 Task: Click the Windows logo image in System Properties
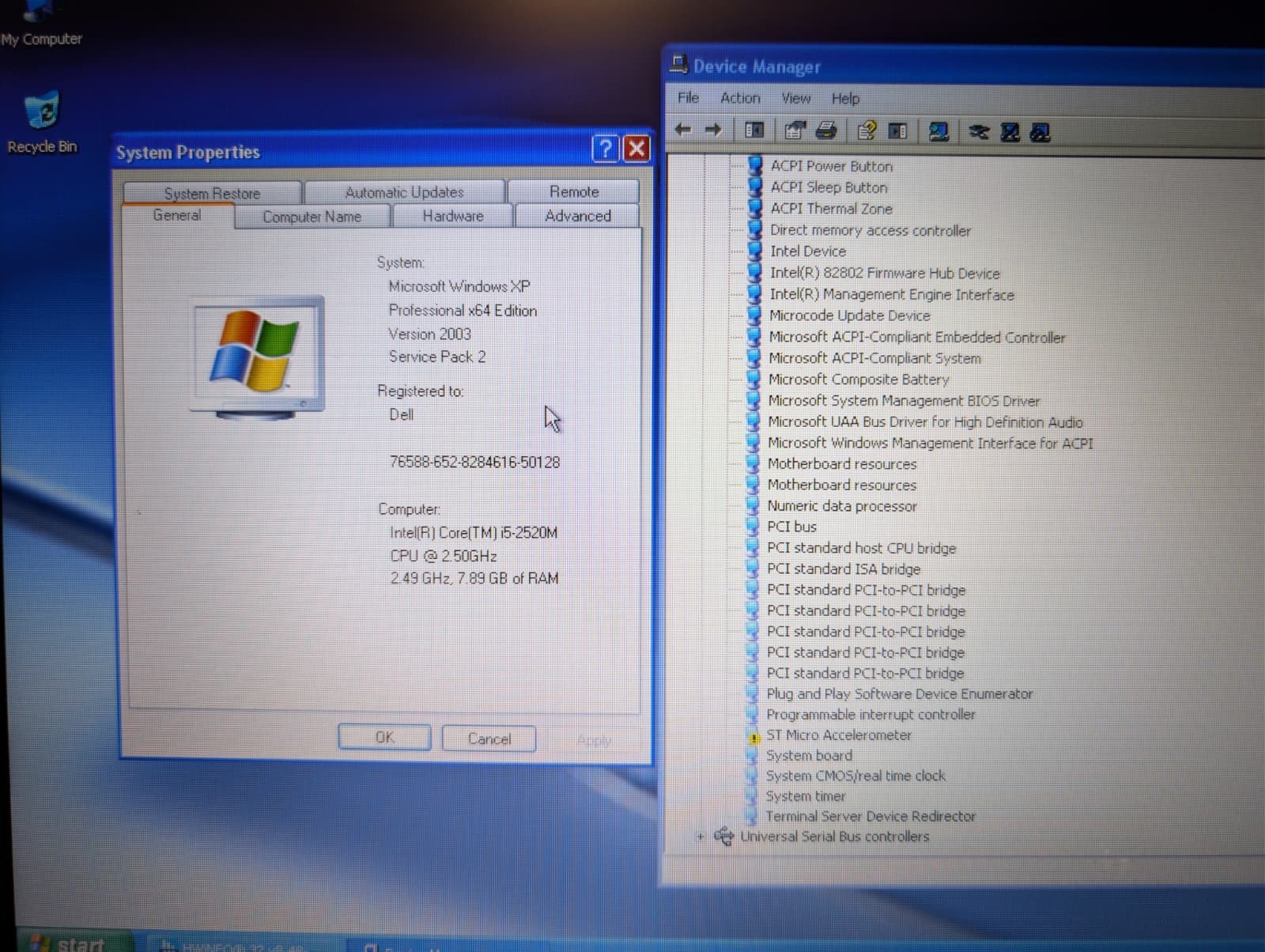point(257,356)
